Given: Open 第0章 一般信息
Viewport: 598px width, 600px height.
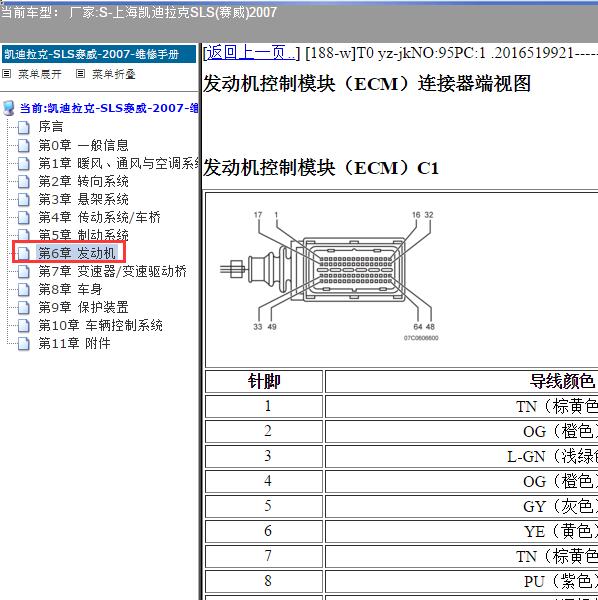Looking at the screenshot, I should [83, 145].
